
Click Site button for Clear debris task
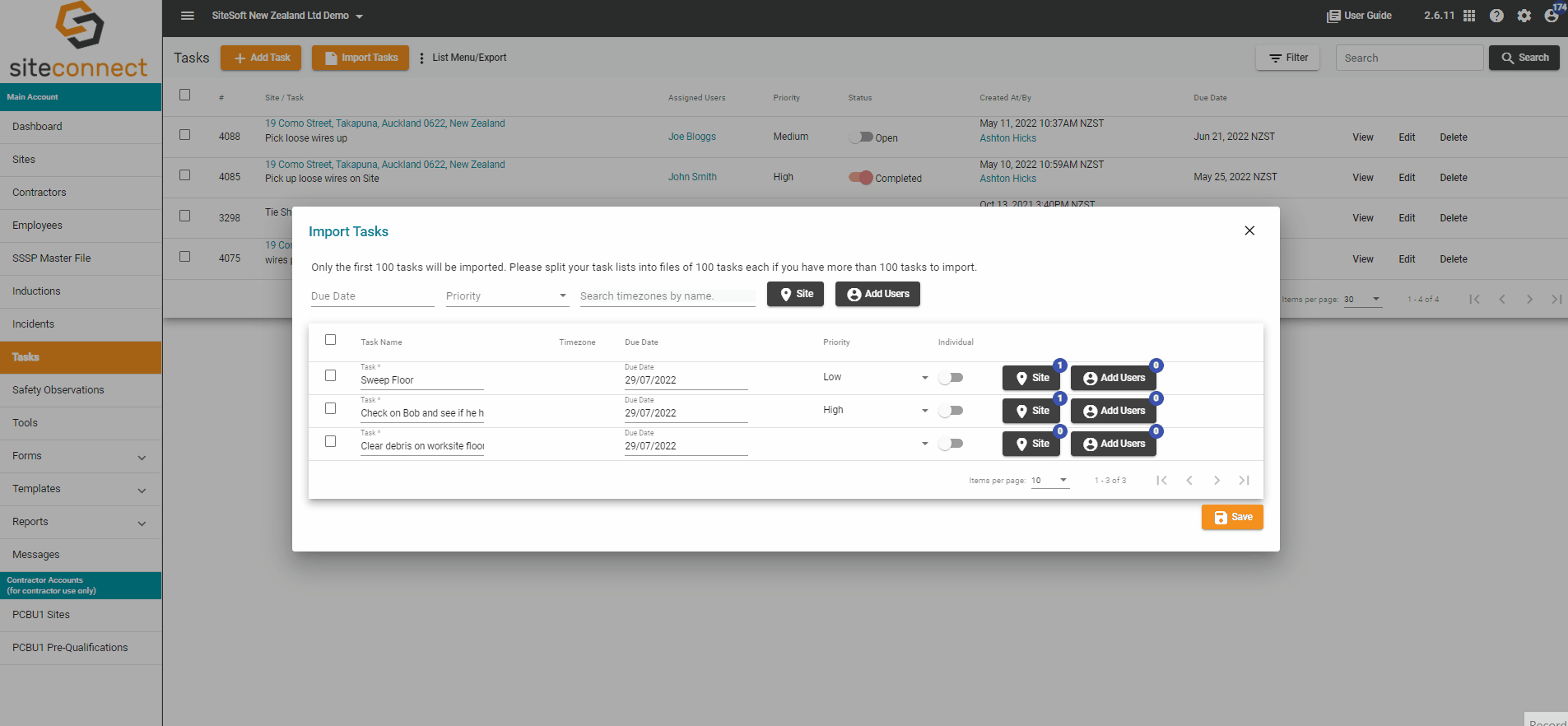click(1031, 444)
